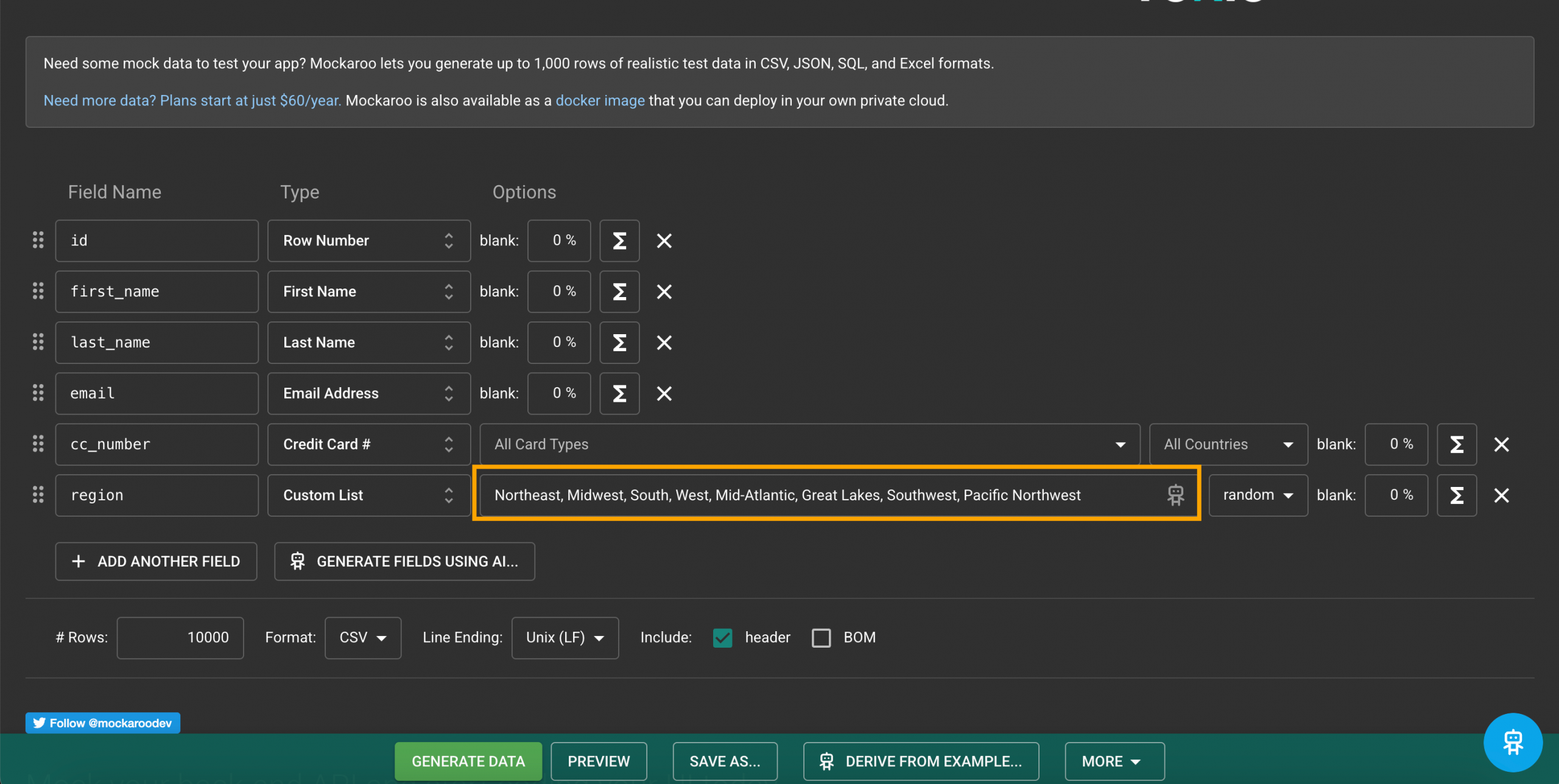The height and width of the screenshot is (784, 1559).
Task: Open formula editor for region field
Action: (1457, 495)
